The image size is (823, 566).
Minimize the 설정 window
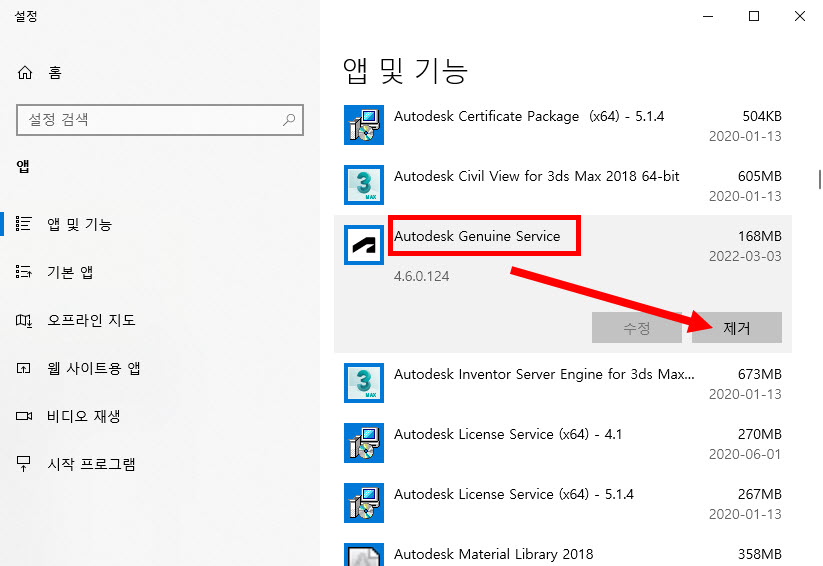coord(708,16)
